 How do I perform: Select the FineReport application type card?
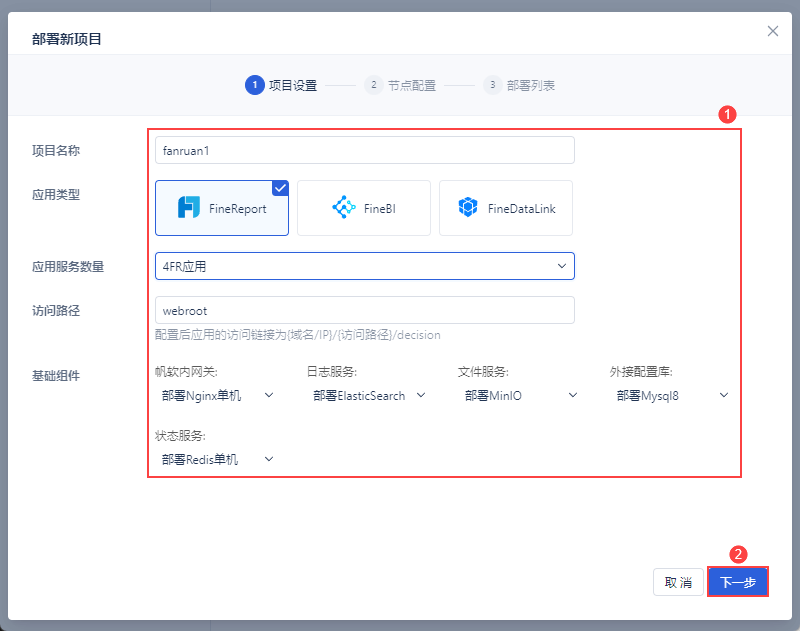point(222,208)
